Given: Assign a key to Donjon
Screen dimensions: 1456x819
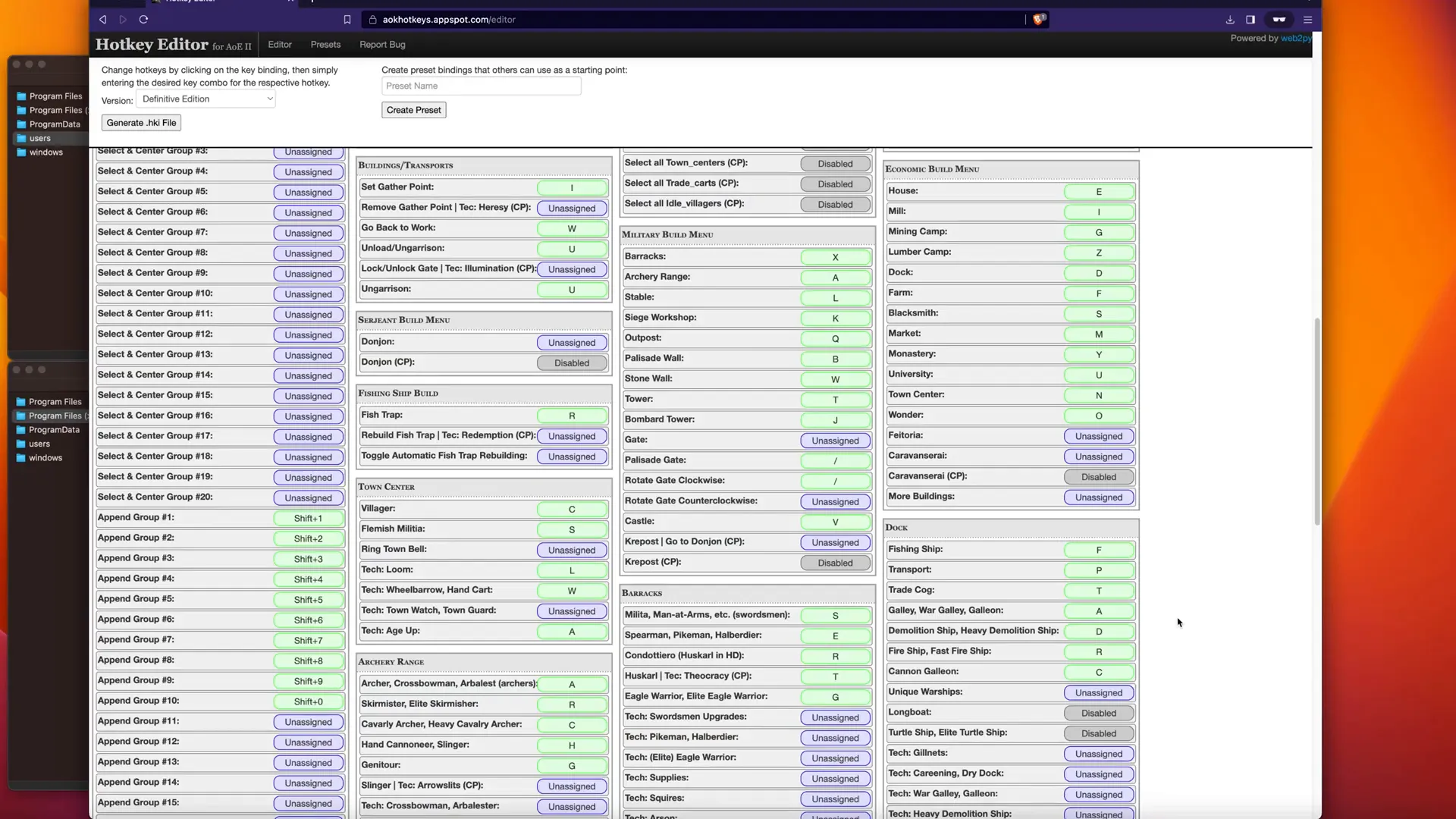Looking at the screenshot, I should 572,343.
